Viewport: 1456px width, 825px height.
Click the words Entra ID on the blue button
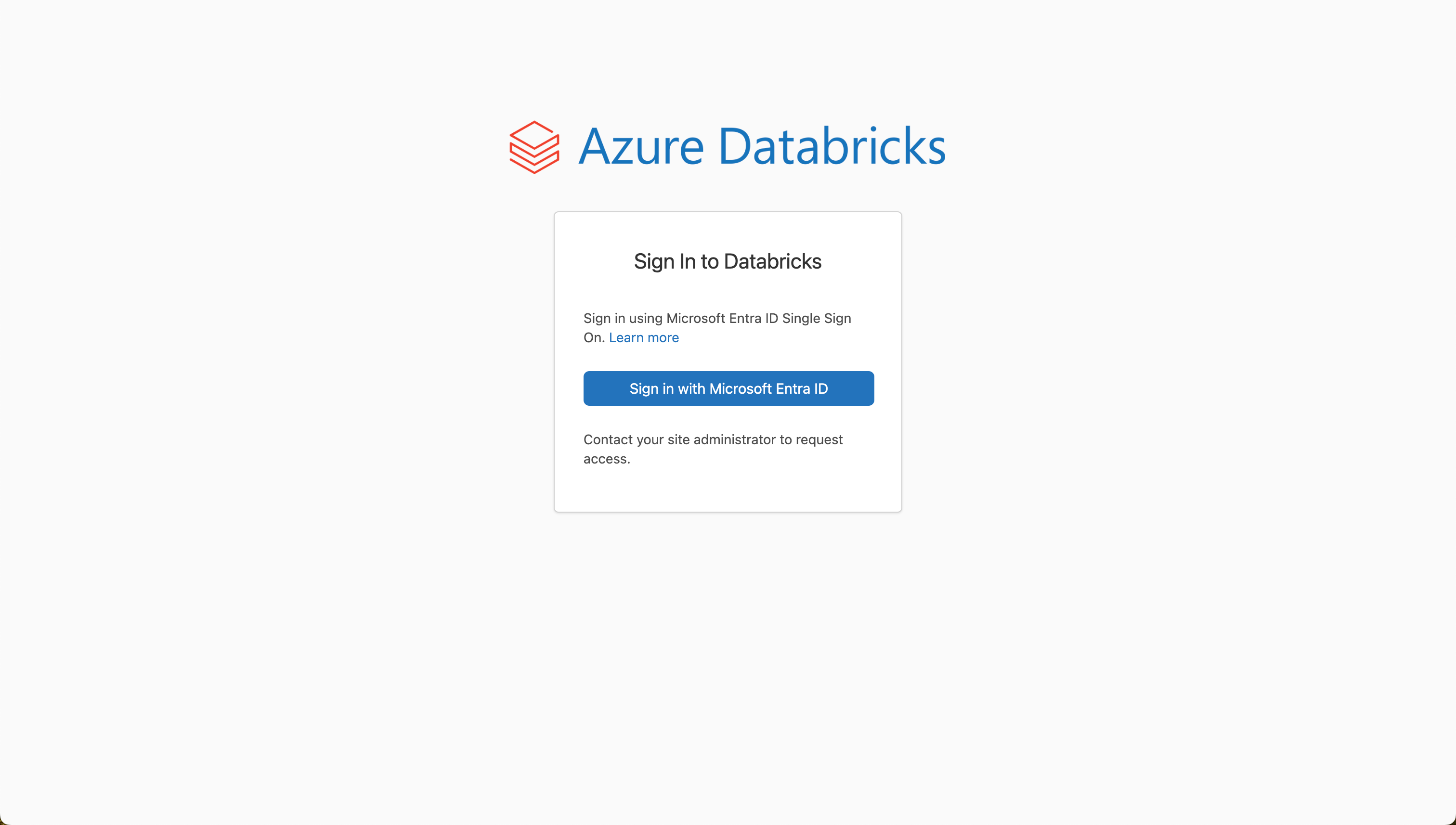[801, 389]
